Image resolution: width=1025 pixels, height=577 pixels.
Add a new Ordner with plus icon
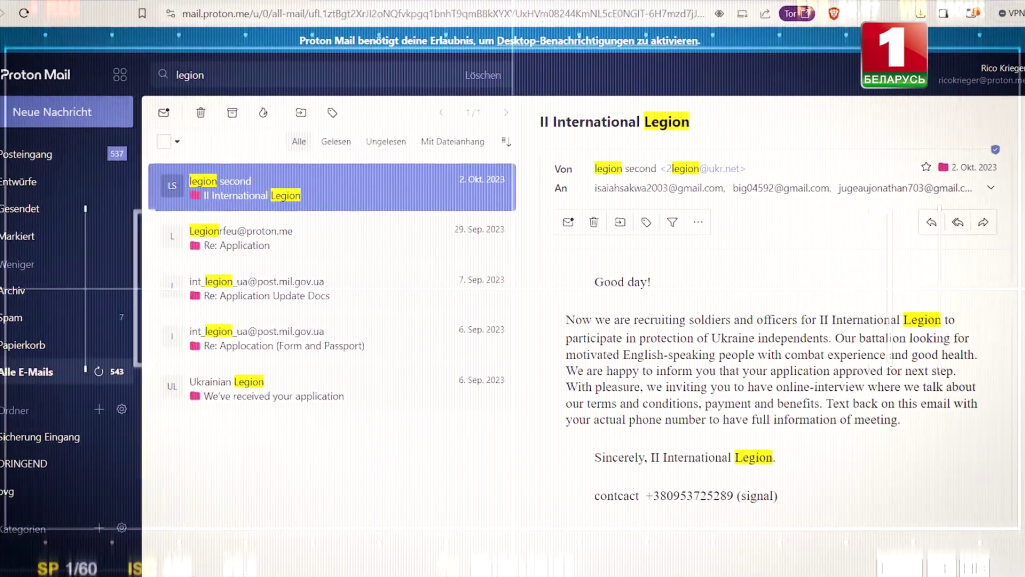tap(99, 410)
